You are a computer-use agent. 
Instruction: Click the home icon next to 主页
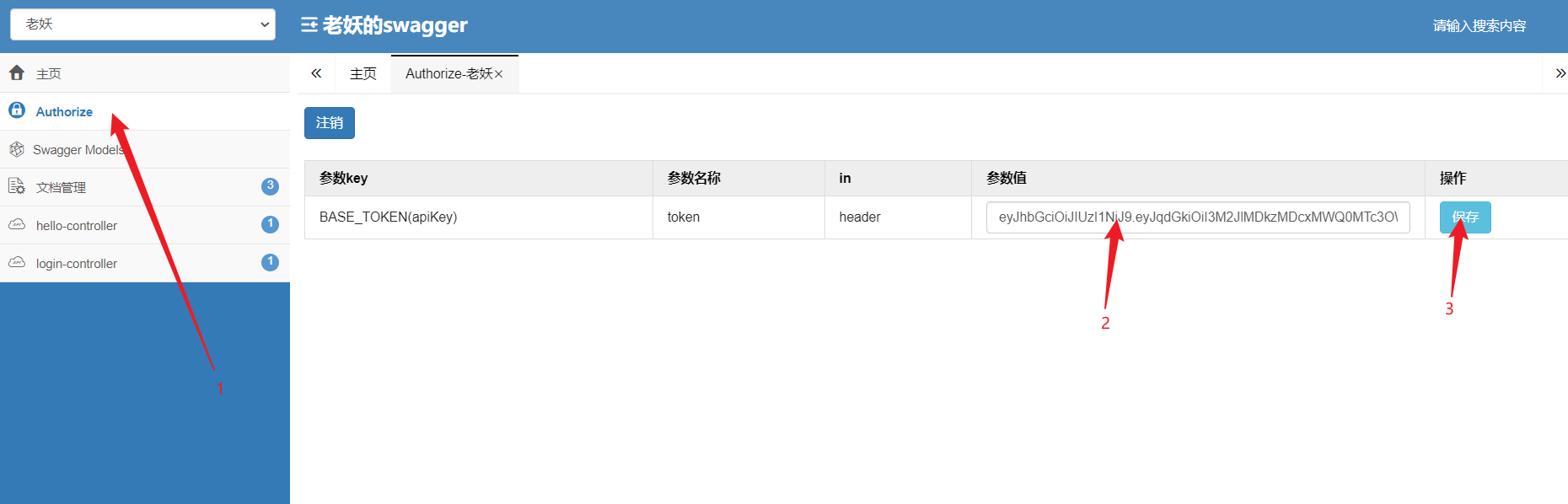pyautogui.click(x=17, y=73)
